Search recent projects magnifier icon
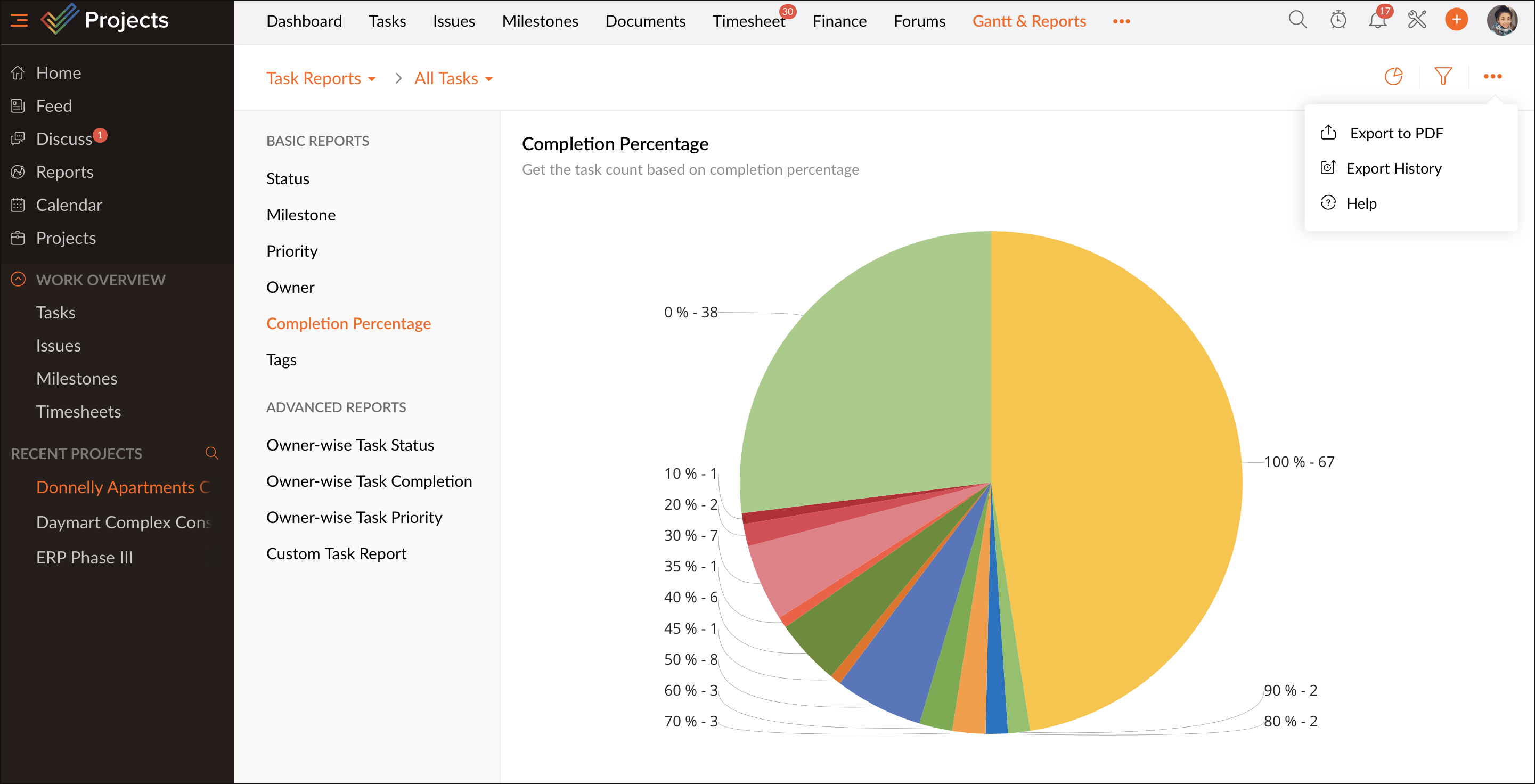 coord(211,453)
